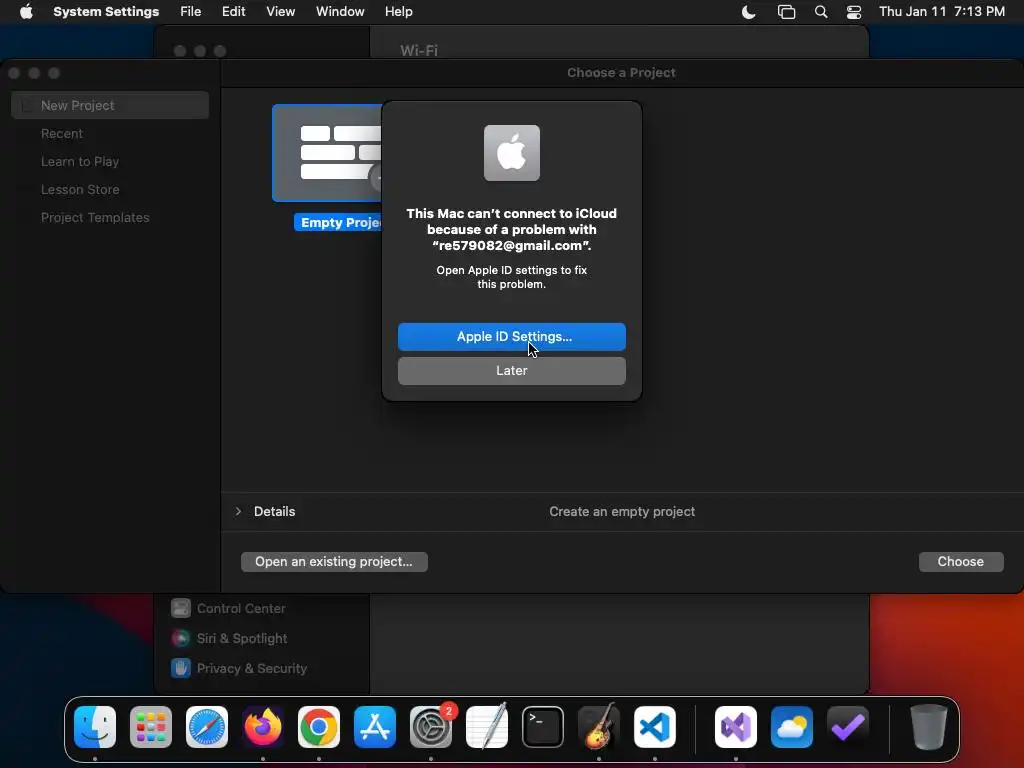Select the Empty Project thumbnail
The image size is (1024, 768).
coord(327,153)
